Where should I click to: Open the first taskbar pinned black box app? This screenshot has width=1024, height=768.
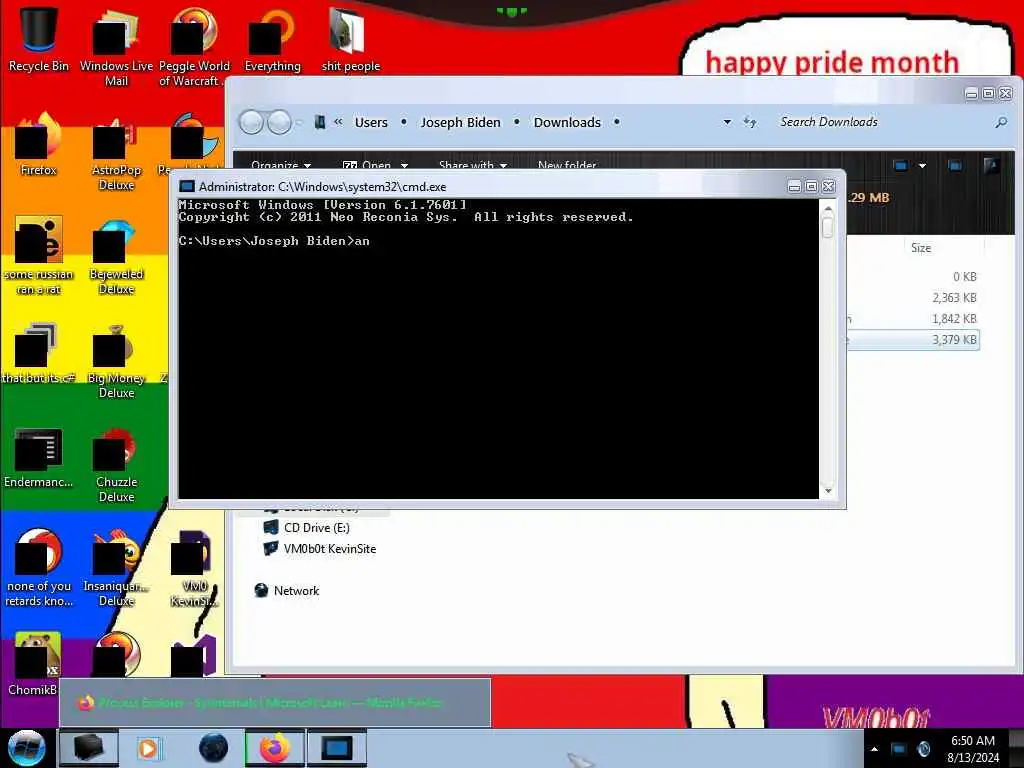89,748
